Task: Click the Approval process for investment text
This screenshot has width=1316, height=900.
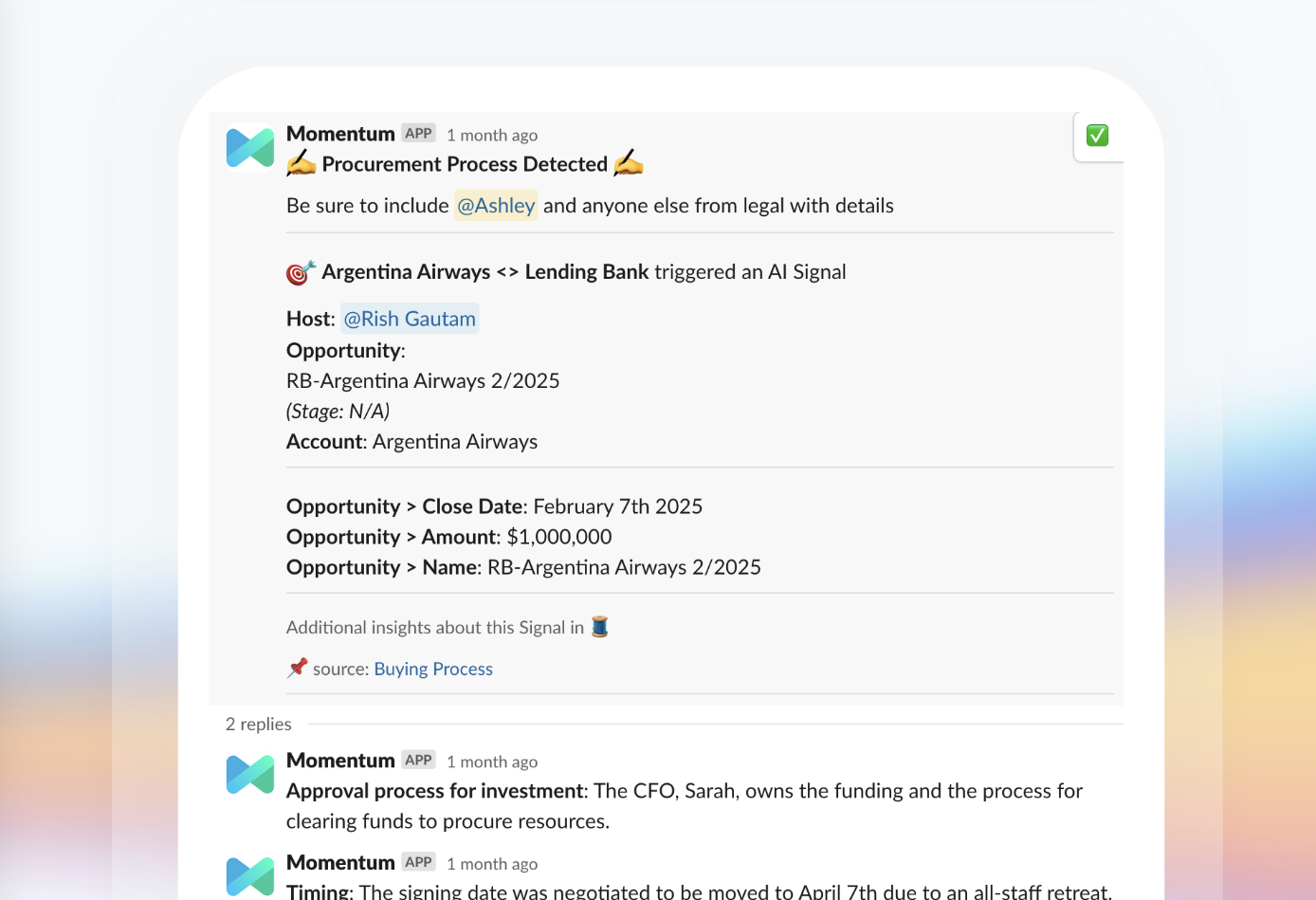Action: click(x=435, y=791)
